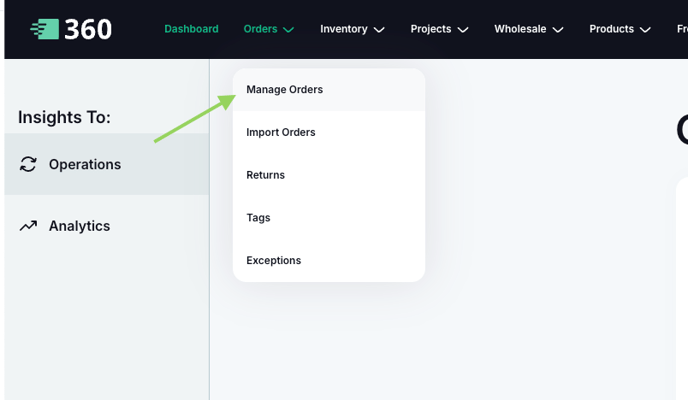This screenshot has height=400, width=688.
Task: Click the Inventory label in the navbar
Action: point(343,29)
